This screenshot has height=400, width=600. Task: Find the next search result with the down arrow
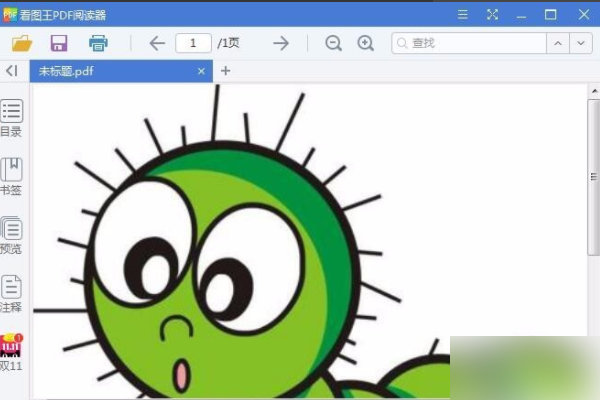point(581,43)
